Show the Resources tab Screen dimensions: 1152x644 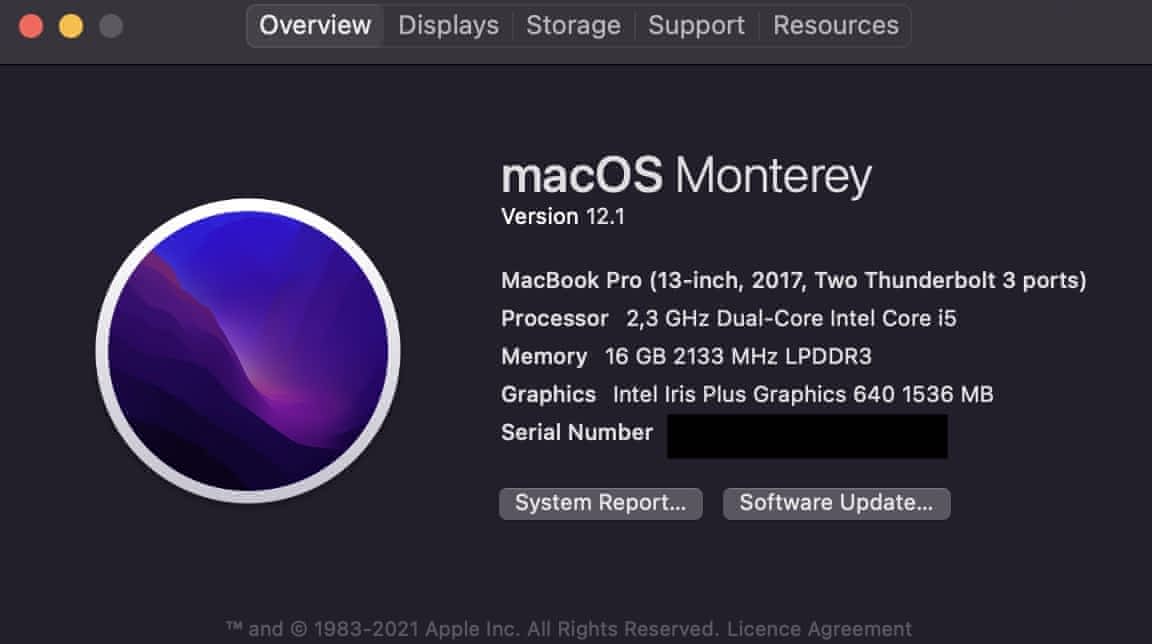pos(836,25)
